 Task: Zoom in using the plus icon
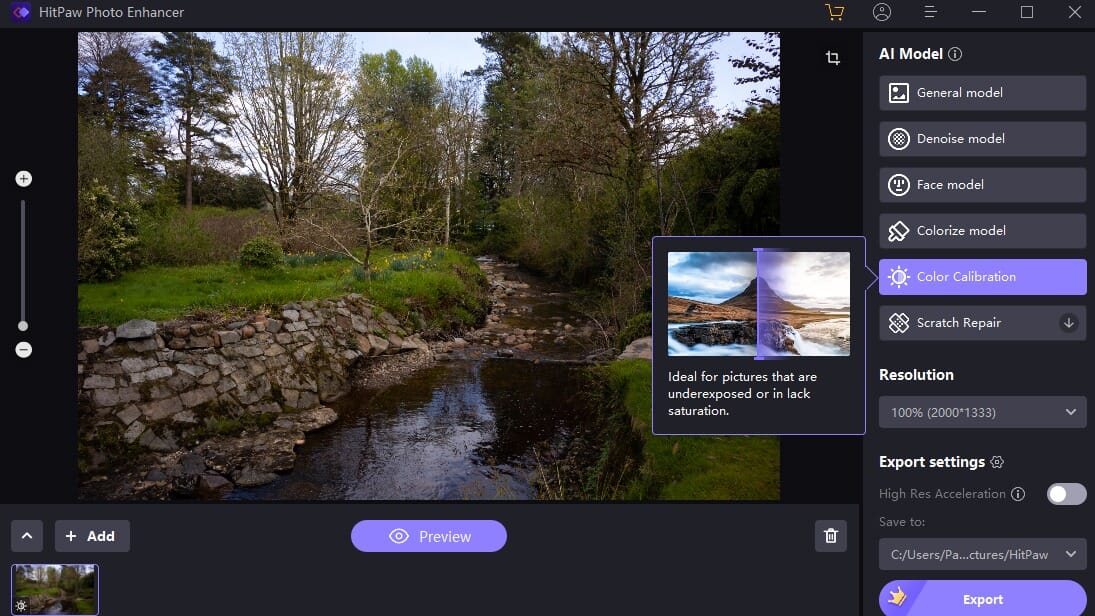[23, 178]
